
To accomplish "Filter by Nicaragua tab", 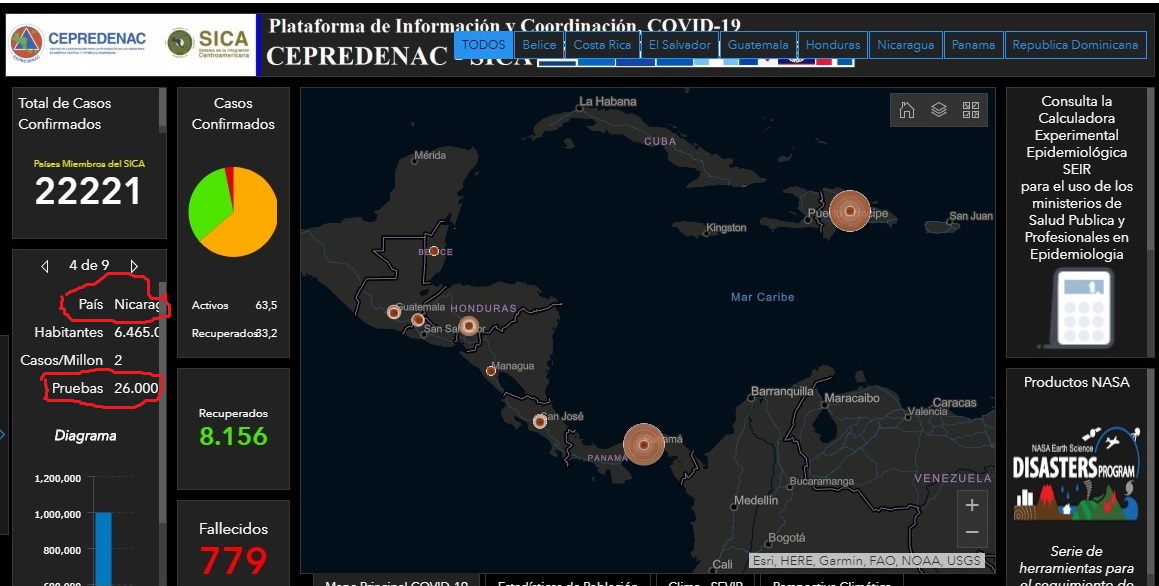I will [906, 44].
